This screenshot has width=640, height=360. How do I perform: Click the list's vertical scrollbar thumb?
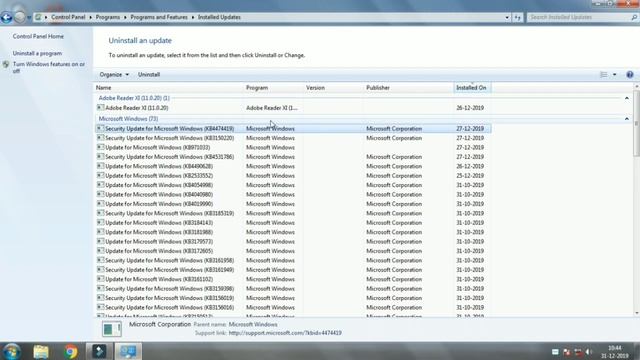pos(636,123)
